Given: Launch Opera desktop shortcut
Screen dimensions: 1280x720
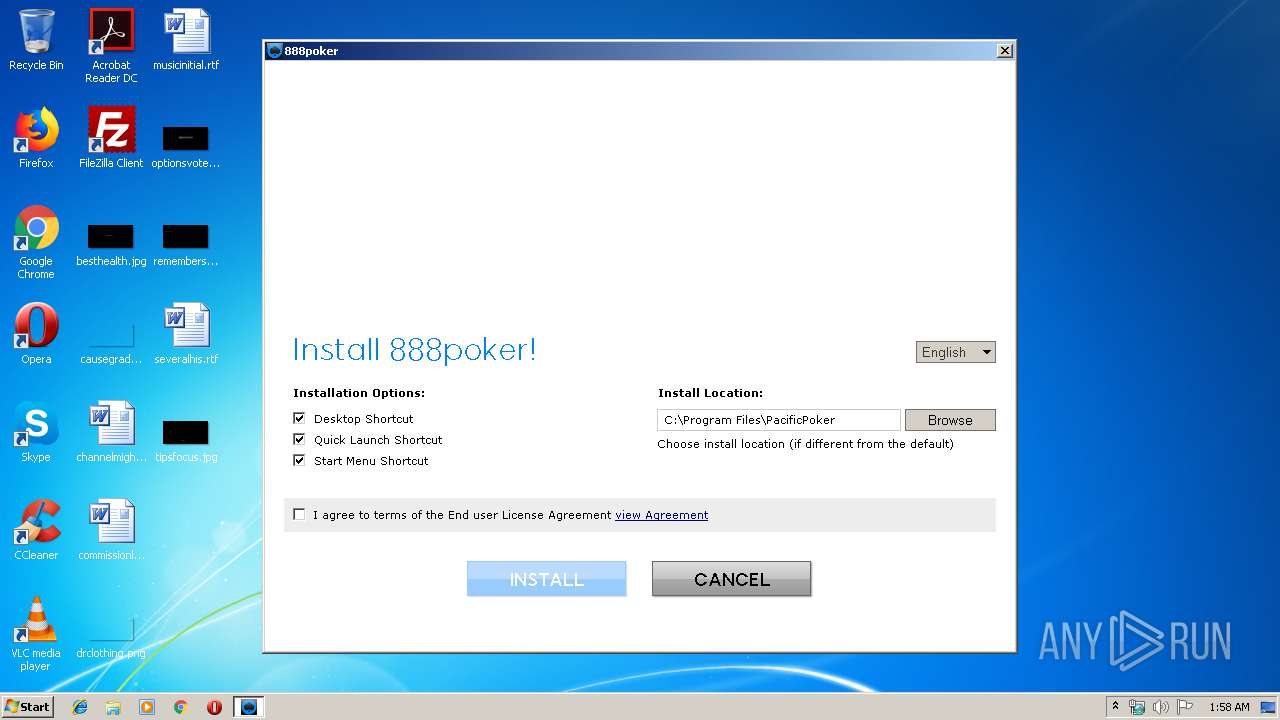Looking at the screenshot, I should 36,334.
